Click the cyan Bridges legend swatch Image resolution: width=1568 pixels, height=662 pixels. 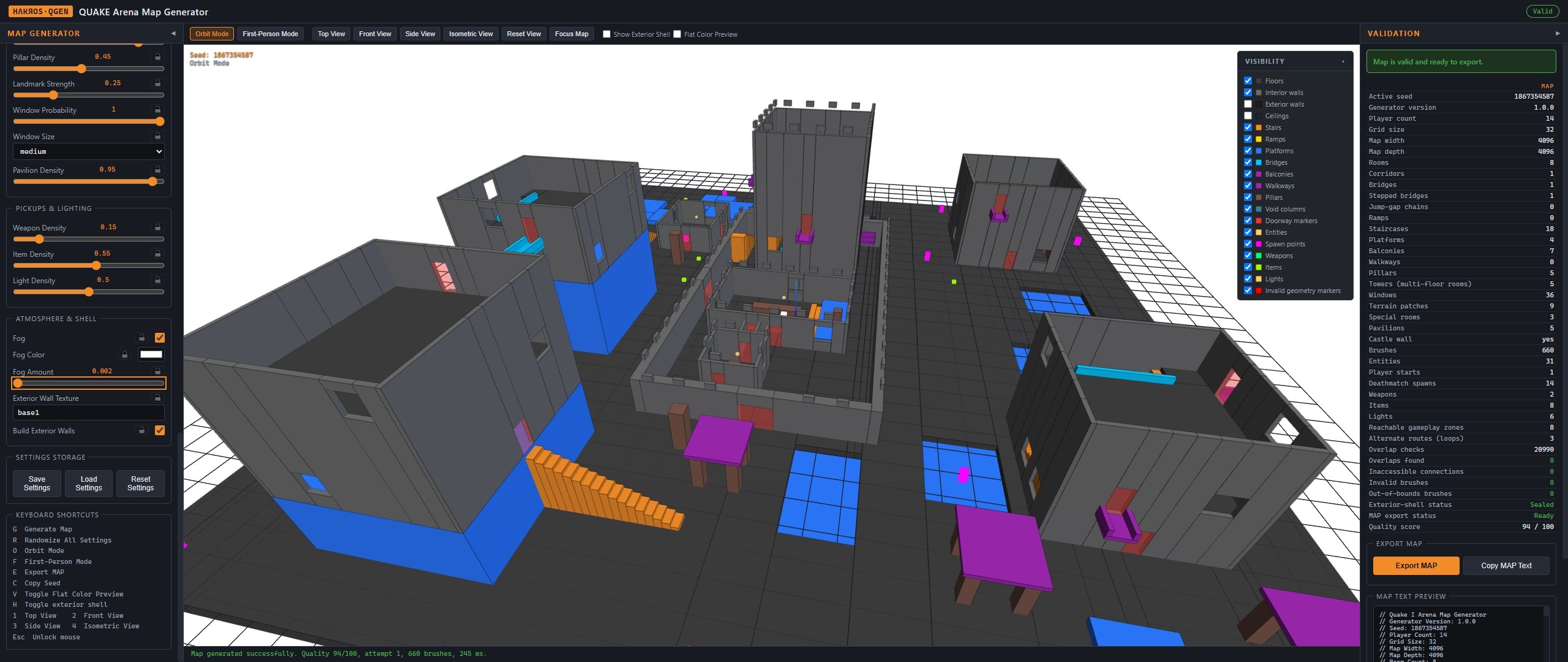[x=1259, y=162]
